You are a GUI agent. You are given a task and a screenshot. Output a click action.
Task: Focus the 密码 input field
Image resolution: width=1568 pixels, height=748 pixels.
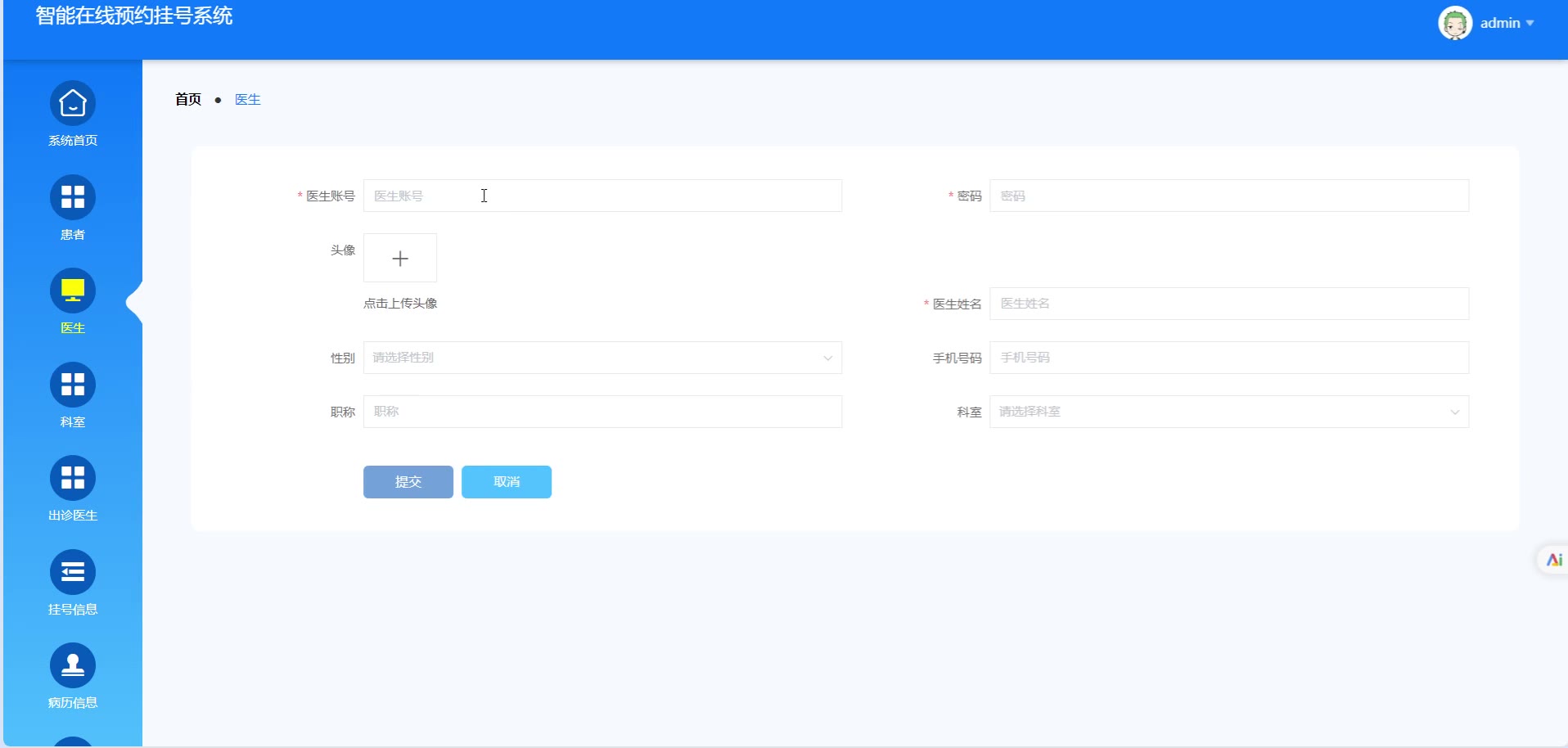(1229, 196)
